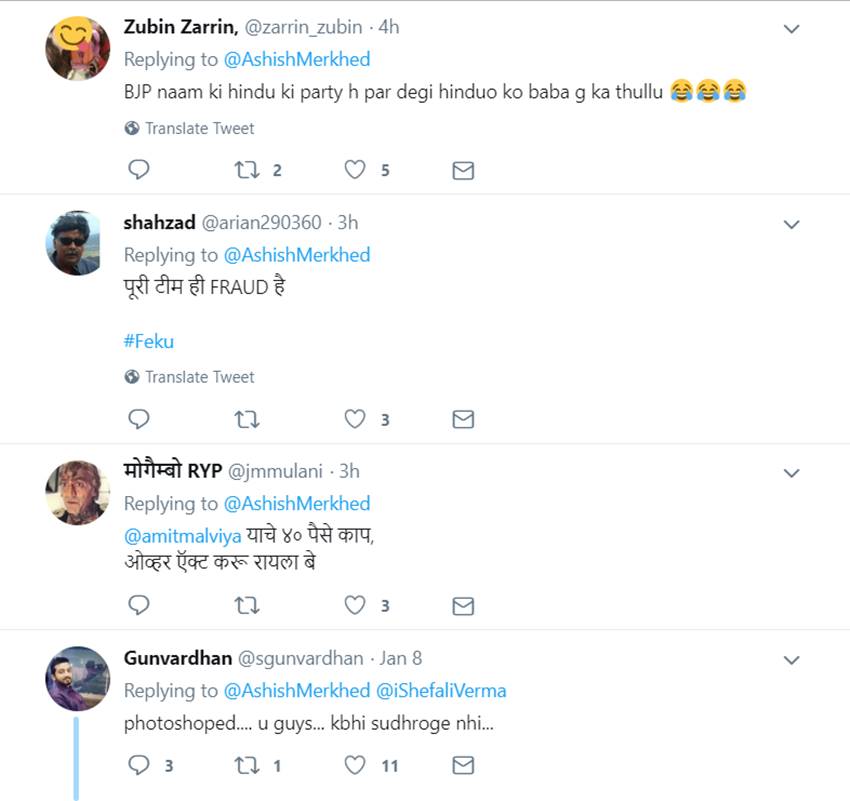Open the @iShefaliVerma profile link
The width and height of the screenshot is (850, 801).
click(441, 691)
